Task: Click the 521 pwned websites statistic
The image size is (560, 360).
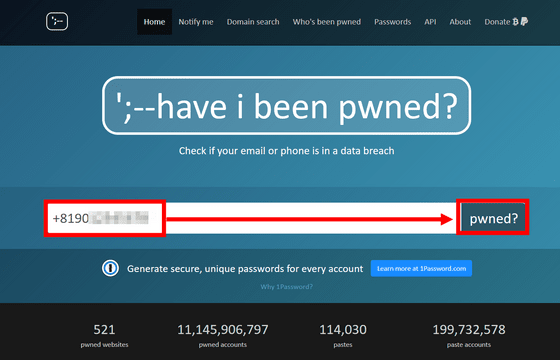Action: point(104,335)
